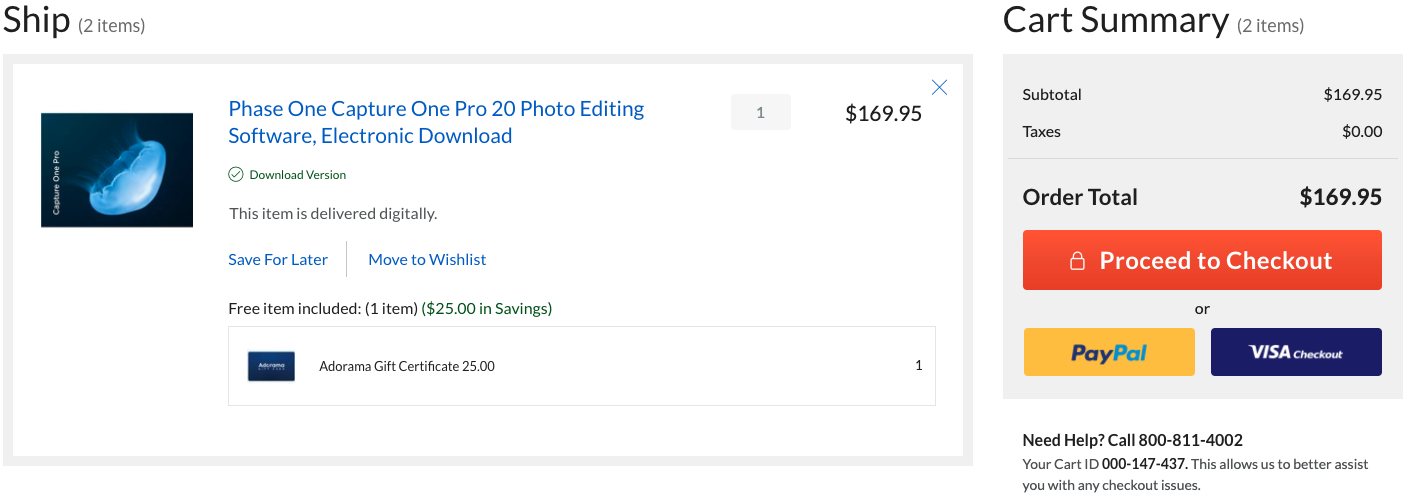Click the Download Version label text

pyautogui.click(x=298, y=175)
